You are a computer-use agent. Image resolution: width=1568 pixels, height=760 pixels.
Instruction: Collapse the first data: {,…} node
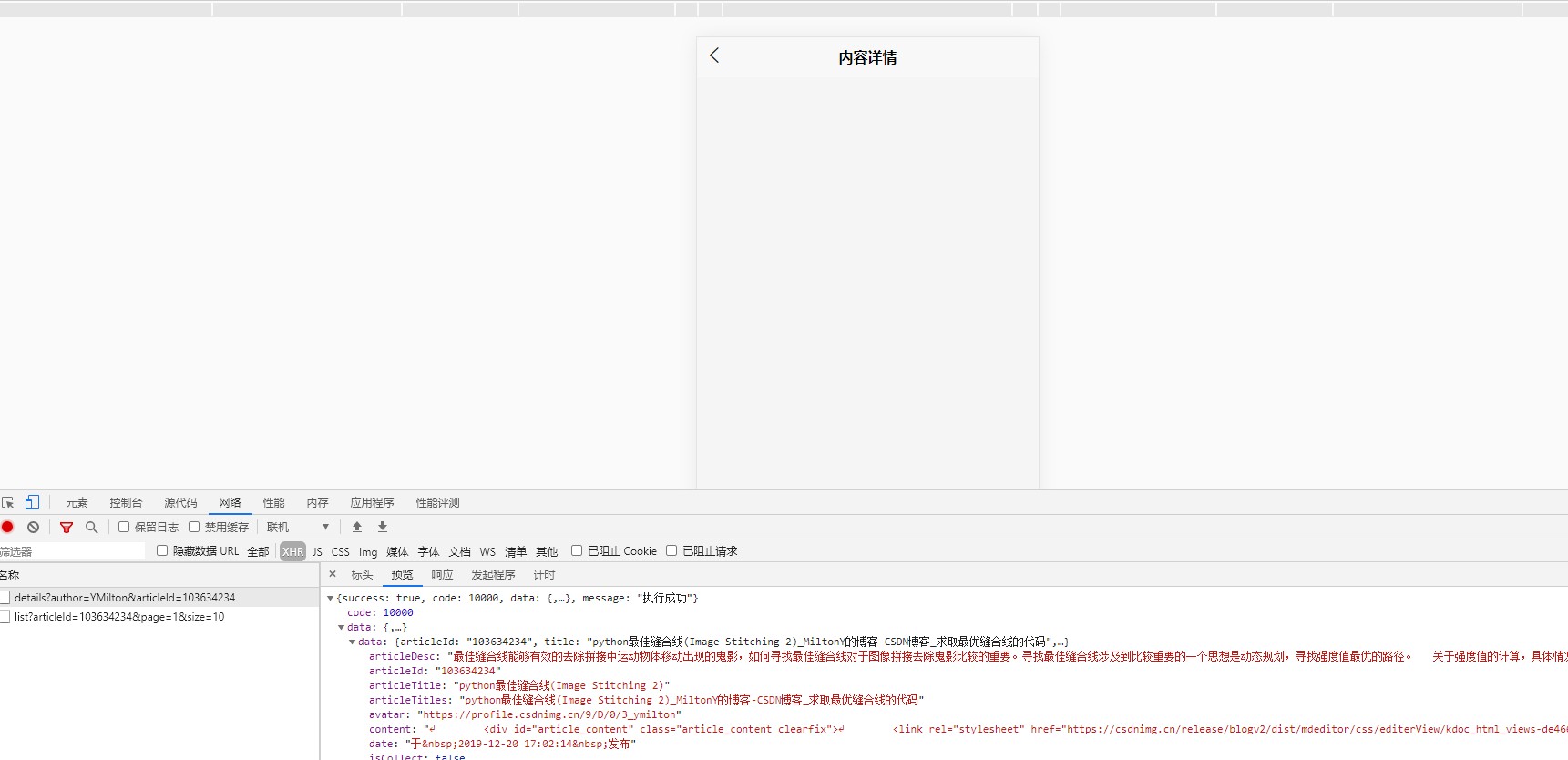pyautogui.click(x=341, y=628)
